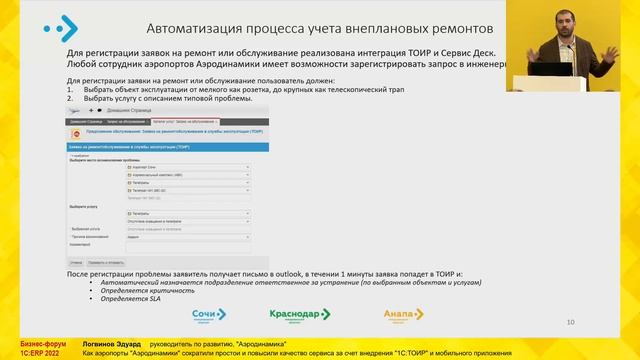Click the airplane logo in the service desk toolbar
The image size is (640, 360).
point(74,111)
